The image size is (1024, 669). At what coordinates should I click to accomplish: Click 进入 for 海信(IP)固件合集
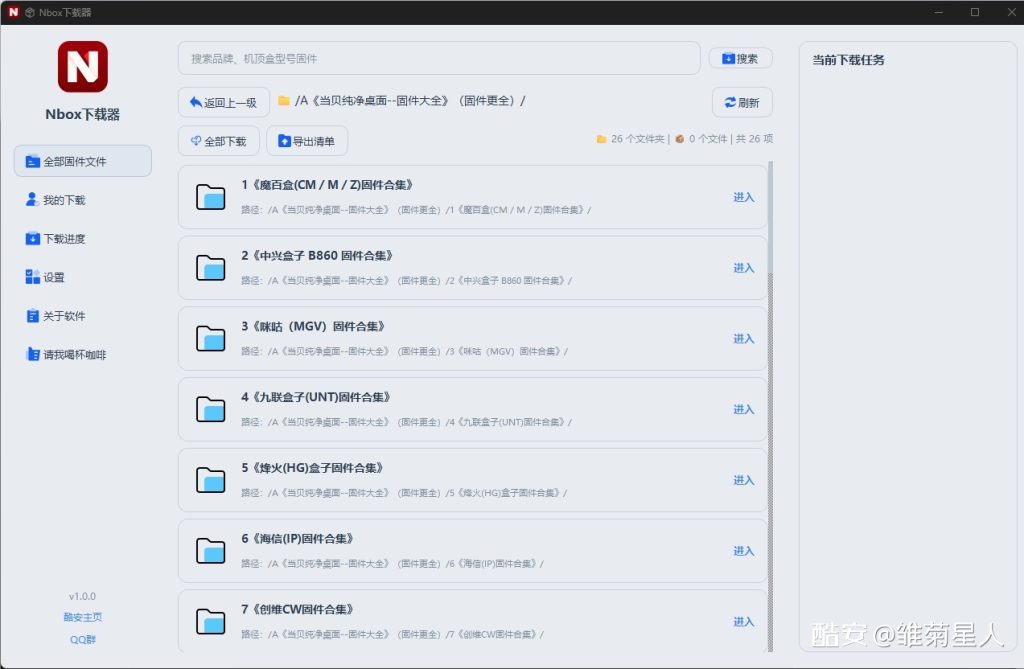pyautogui.click(x=744, y=551)
